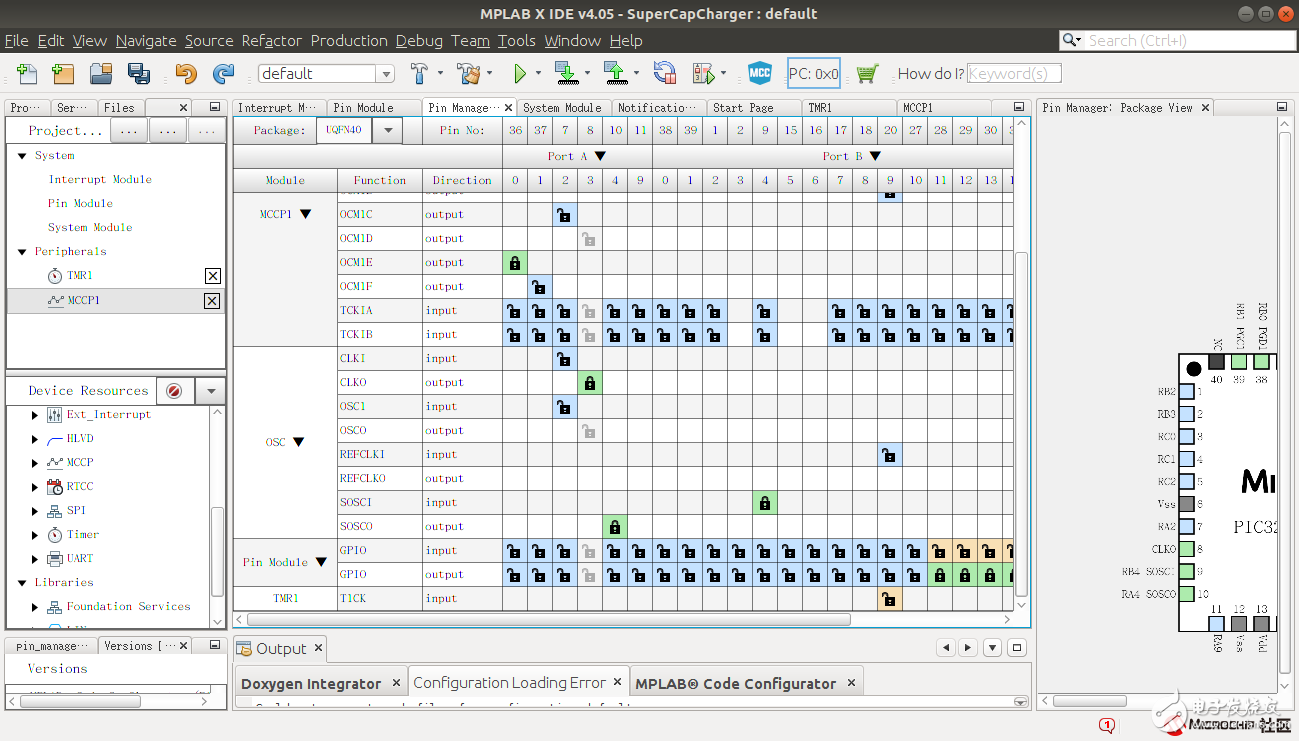Select Interrupt Module in project tree

pyautogui.click(x=100, y=180)
